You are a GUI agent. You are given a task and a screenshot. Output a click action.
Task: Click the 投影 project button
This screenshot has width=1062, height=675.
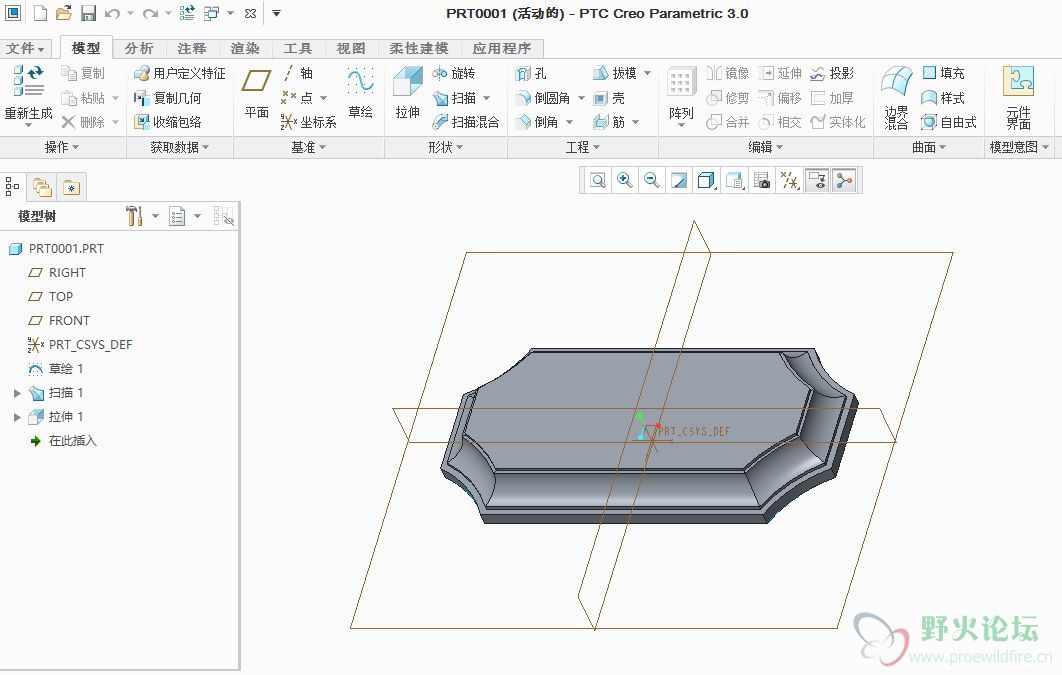click(x=832, y=73)
